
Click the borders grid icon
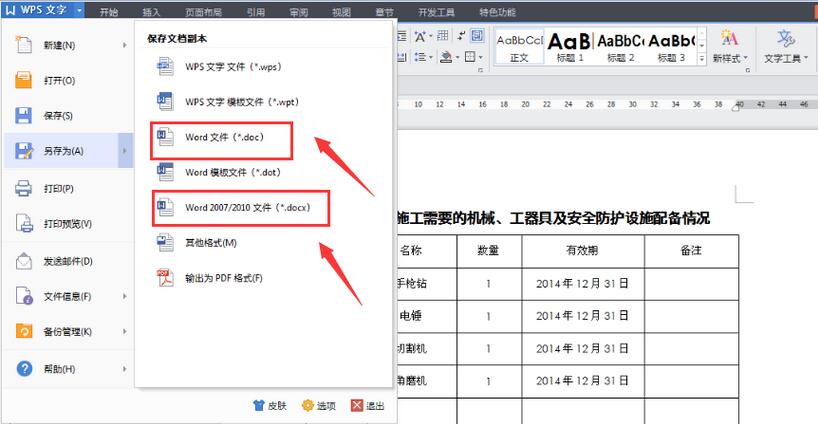[470, 56]
